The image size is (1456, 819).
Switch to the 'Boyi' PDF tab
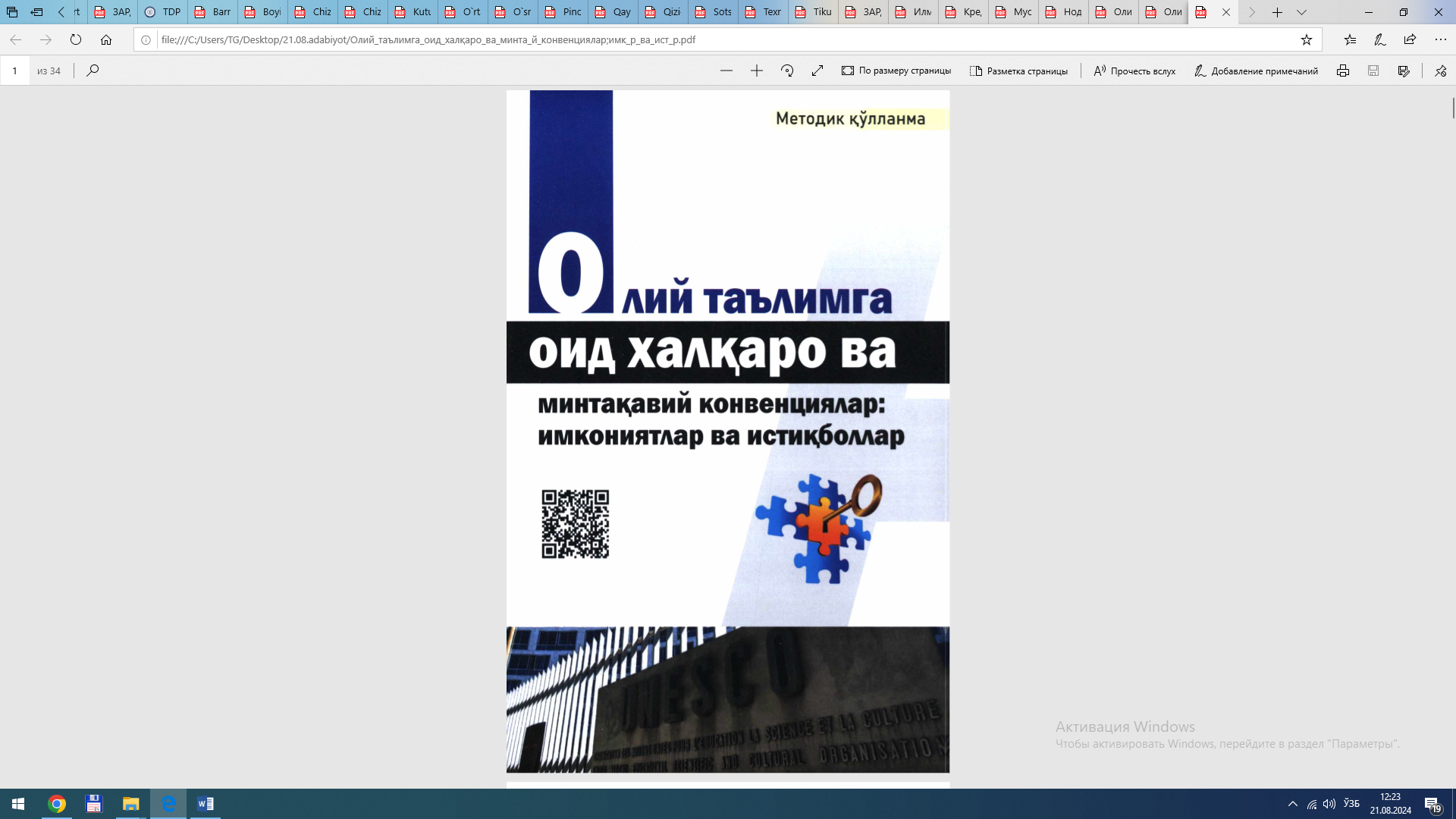coord(262,12)
